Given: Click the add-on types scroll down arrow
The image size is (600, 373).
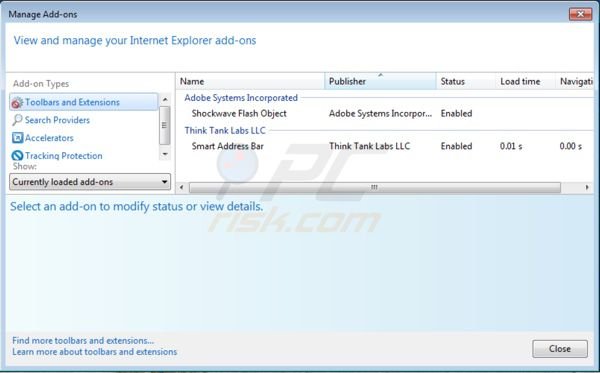Looking at the screenshot, I should pos(165,154).
